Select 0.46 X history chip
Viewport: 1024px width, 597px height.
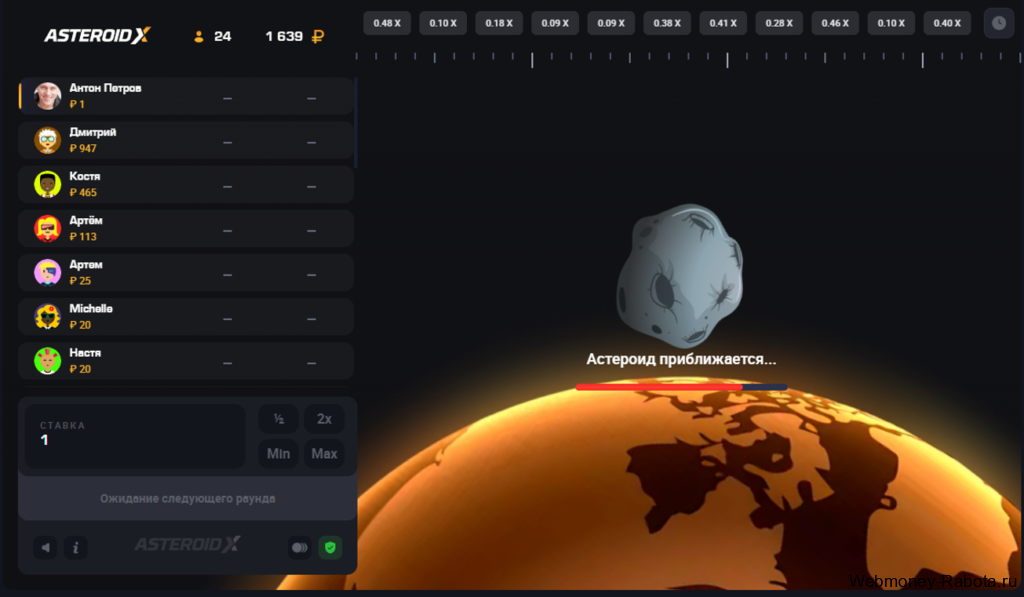pyautogui.click(x=835, y=24)
